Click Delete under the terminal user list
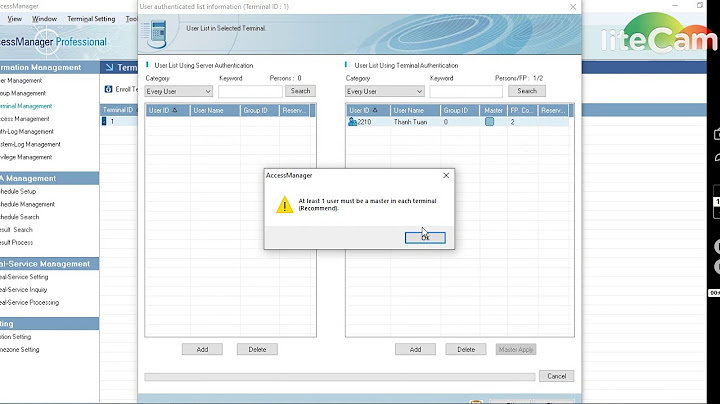Viewport: 720px width, 404px height. tap(466, 349)
